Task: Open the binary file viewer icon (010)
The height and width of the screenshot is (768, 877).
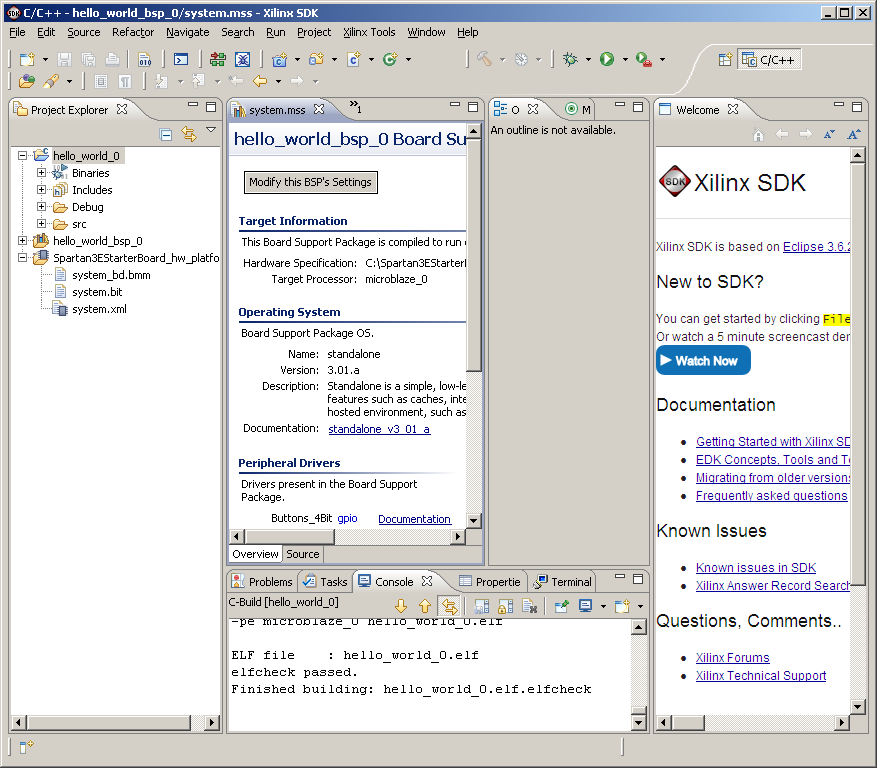Action: [x=144, y=59]
